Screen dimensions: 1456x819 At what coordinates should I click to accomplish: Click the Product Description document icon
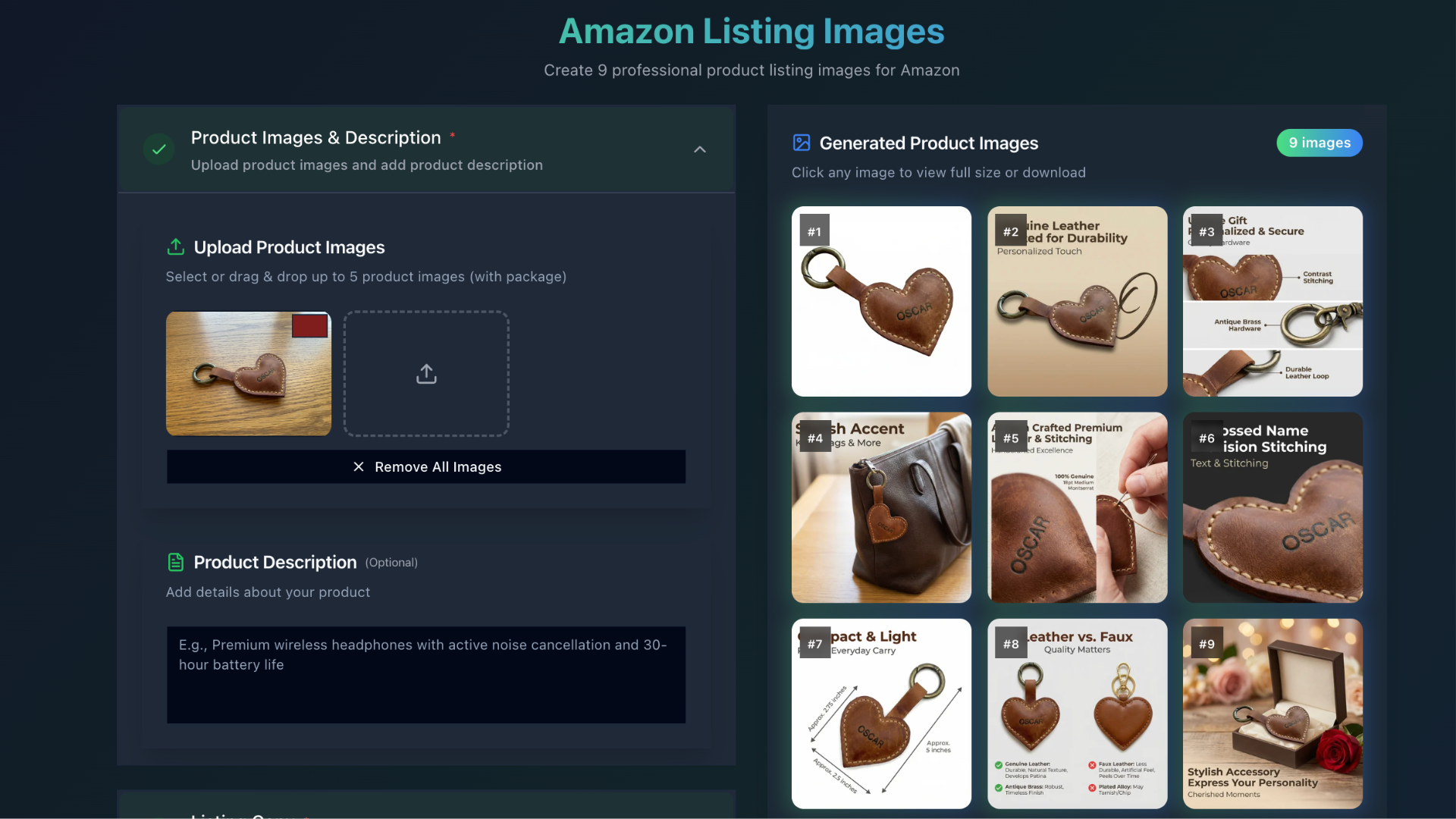pos(176,562)
